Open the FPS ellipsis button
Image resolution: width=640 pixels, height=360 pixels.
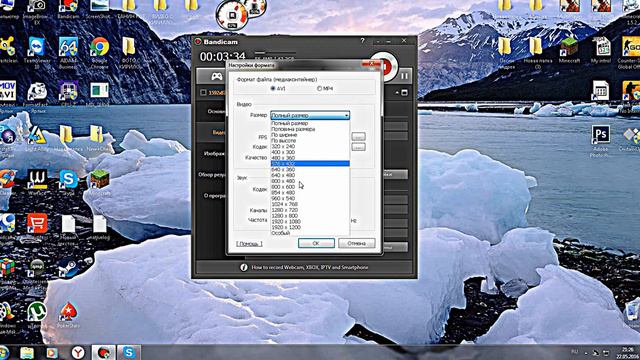point(358,136)
